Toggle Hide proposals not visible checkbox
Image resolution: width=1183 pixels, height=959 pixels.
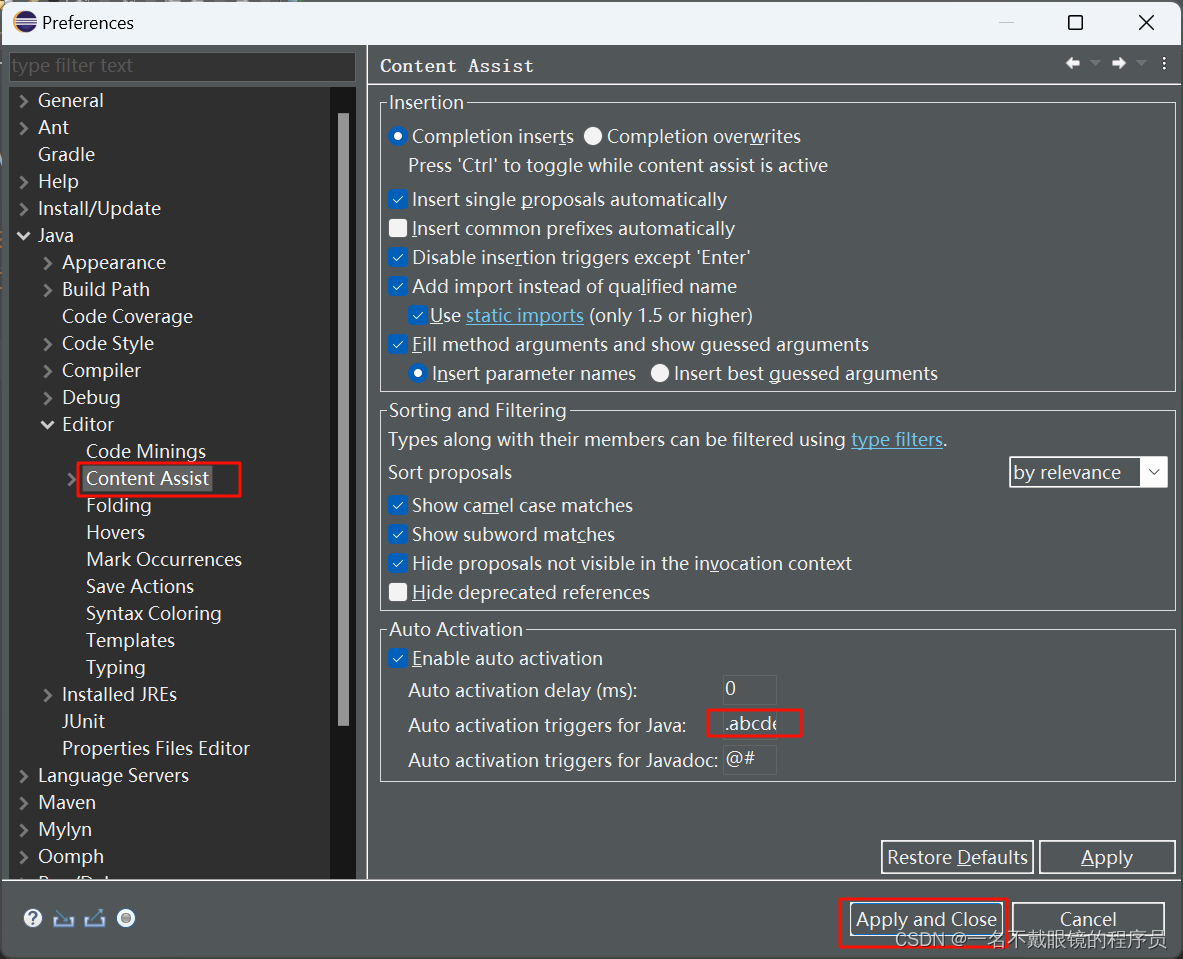click(x=398, y=564)
